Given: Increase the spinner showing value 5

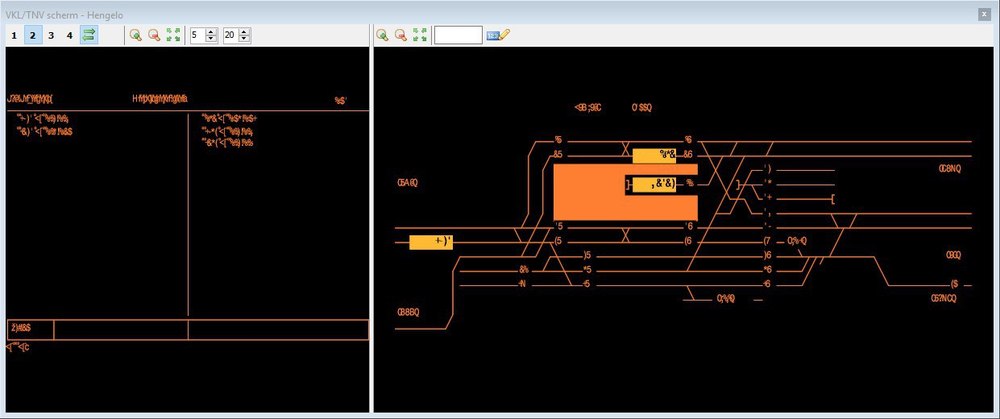Looking at the screenshot, I should (x=212, y=32).
